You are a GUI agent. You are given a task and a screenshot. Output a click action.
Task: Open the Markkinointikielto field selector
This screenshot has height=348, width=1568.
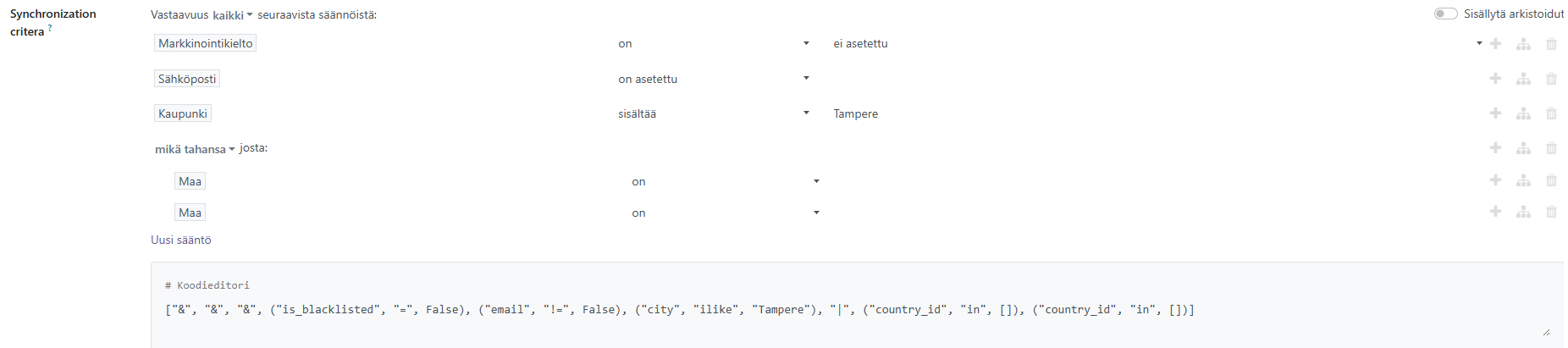[205, 43]
